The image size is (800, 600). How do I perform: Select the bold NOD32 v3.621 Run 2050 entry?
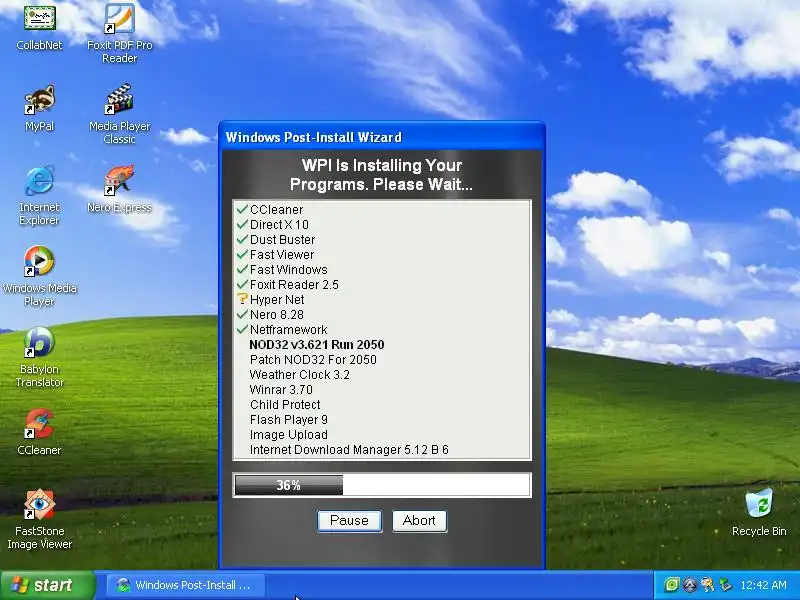click(317, 344)
